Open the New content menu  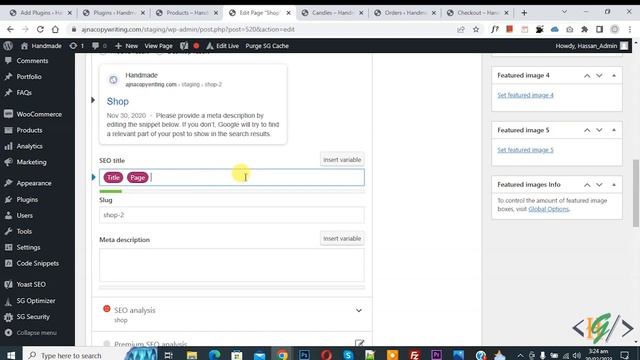pos(127,46)
